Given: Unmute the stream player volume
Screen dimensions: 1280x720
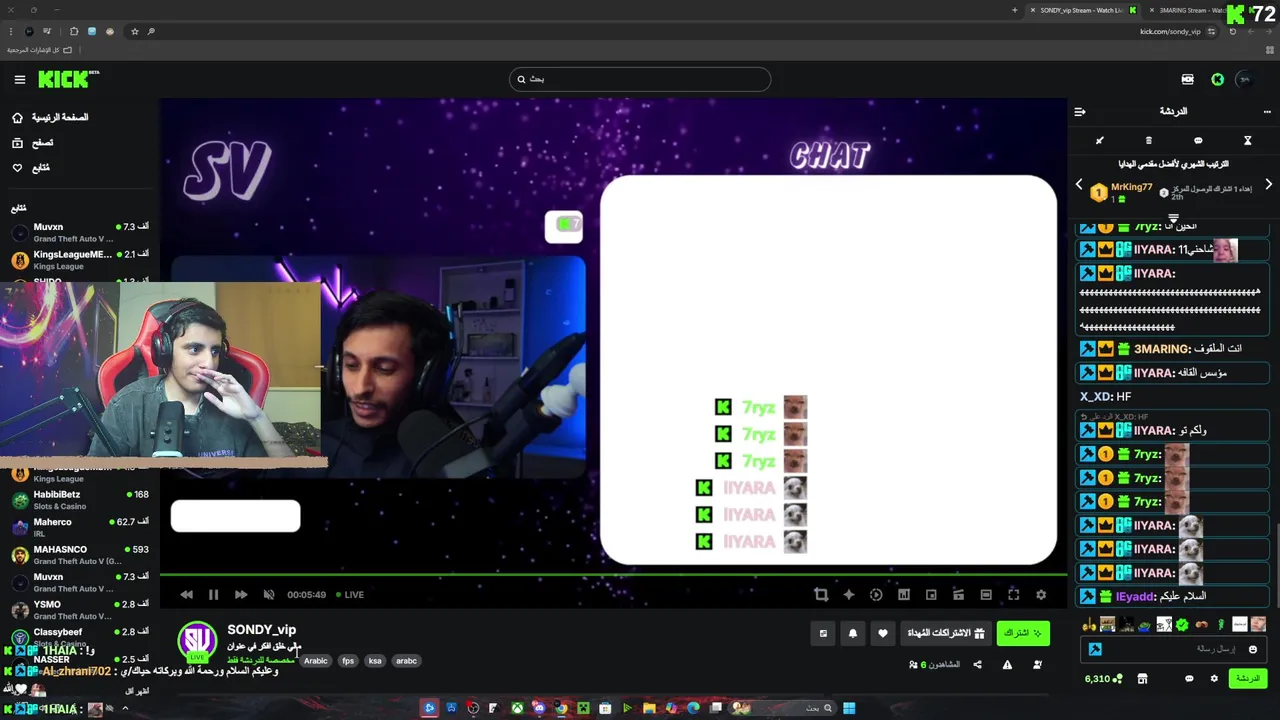Looking at the screenshot, I should [268, 594].
